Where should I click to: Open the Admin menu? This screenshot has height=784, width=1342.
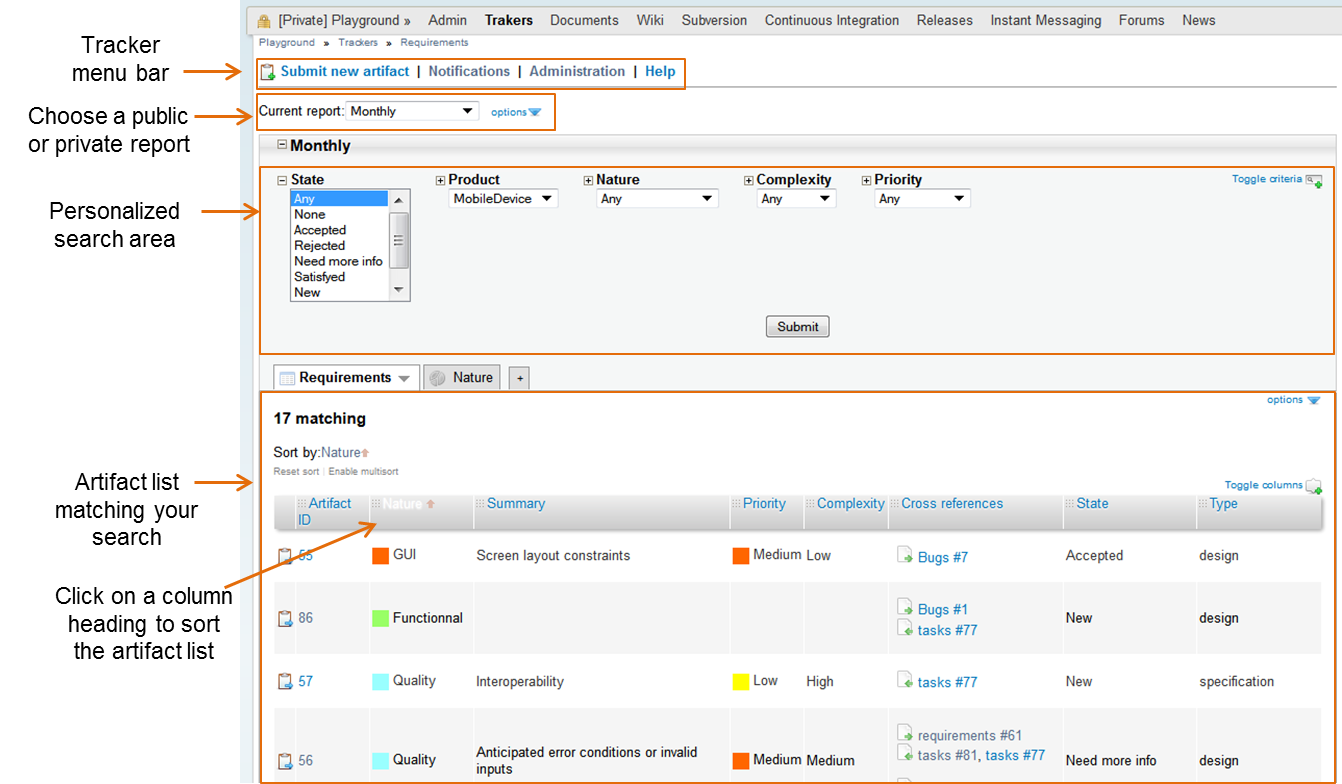448,20
